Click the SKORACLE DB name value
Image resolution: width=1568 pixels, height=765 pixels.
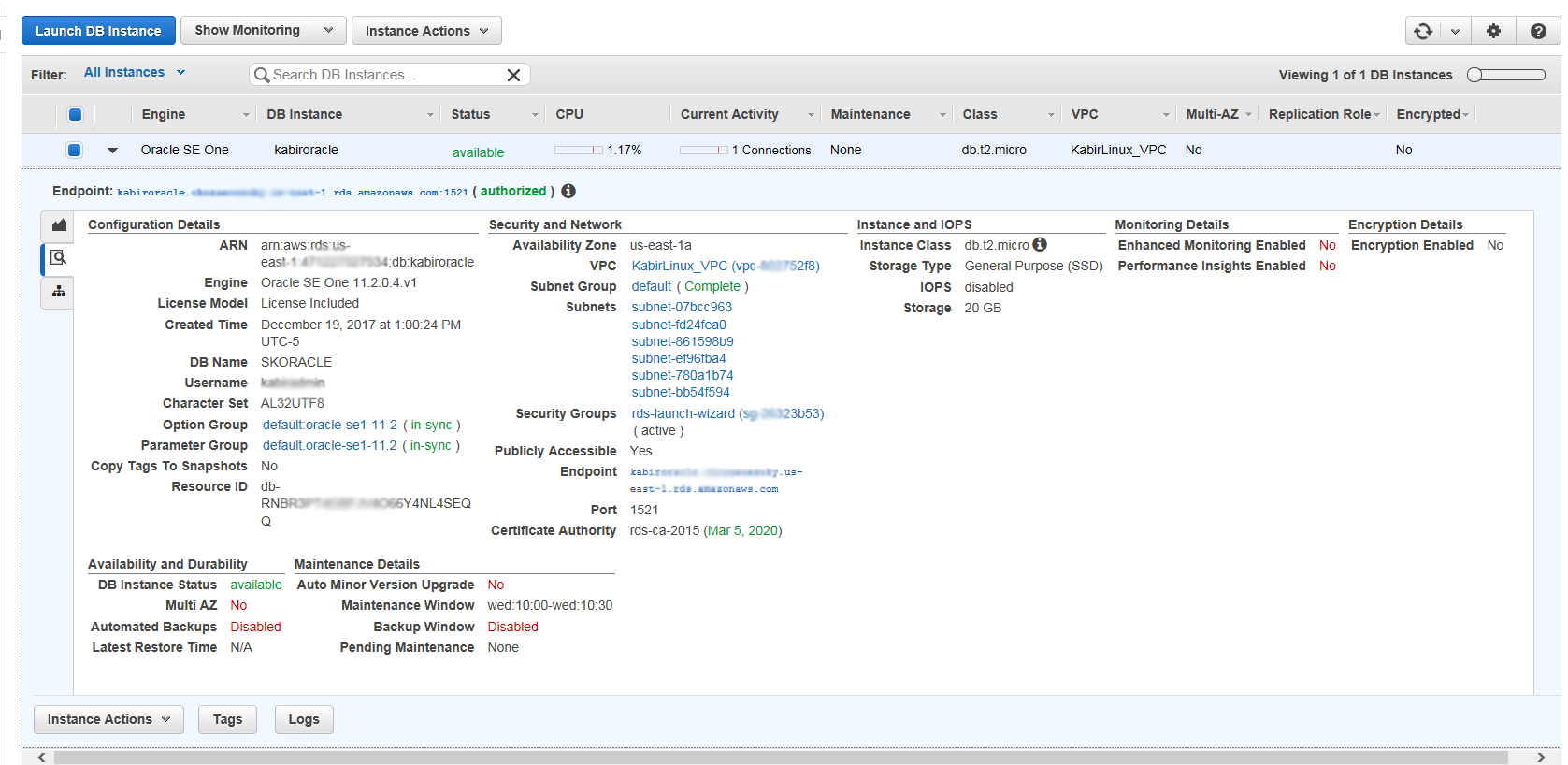click(x=296, y=362)
